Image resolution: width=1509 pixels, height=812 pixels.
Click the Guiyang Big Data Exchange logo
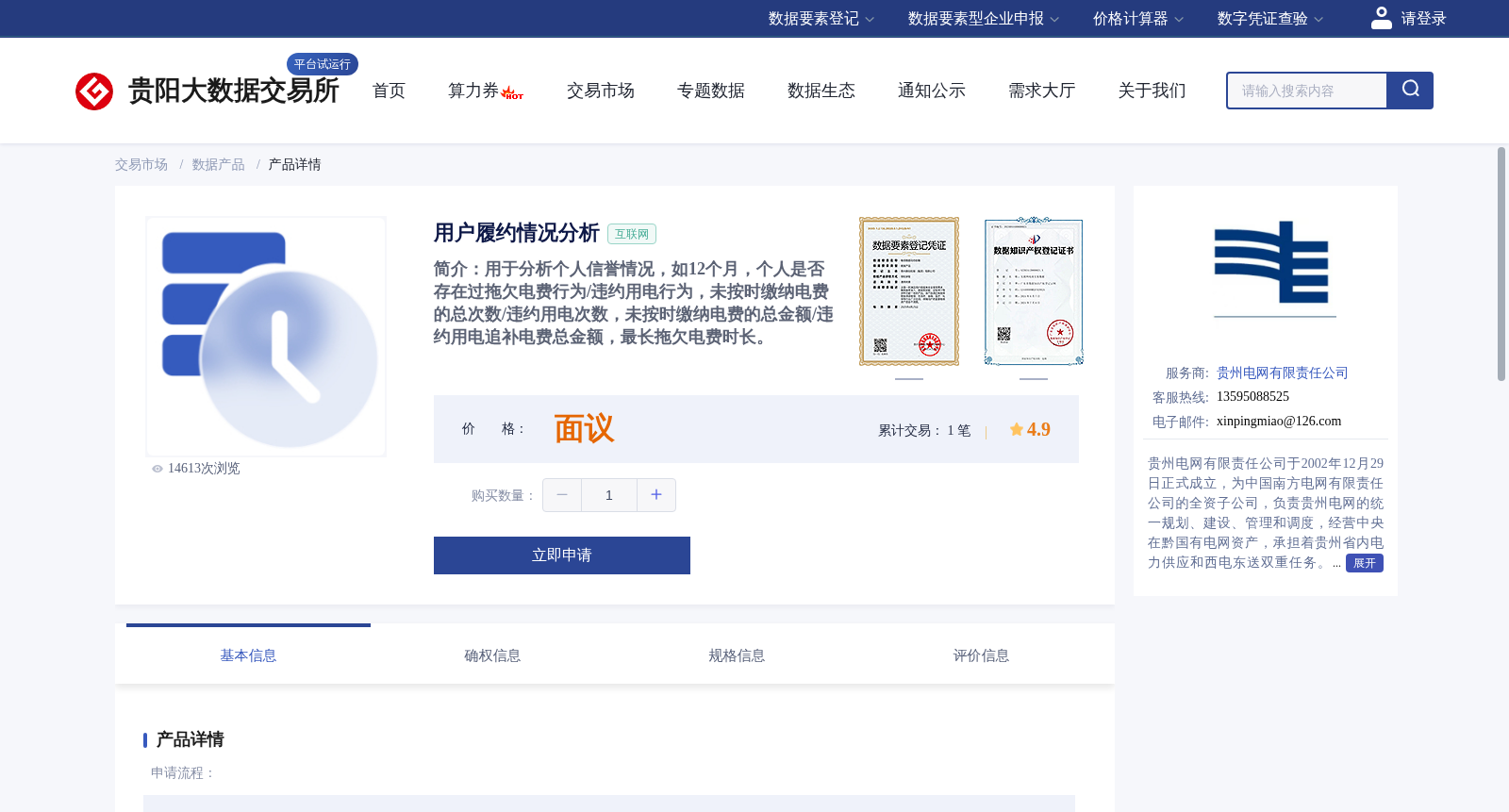point(207,91)
